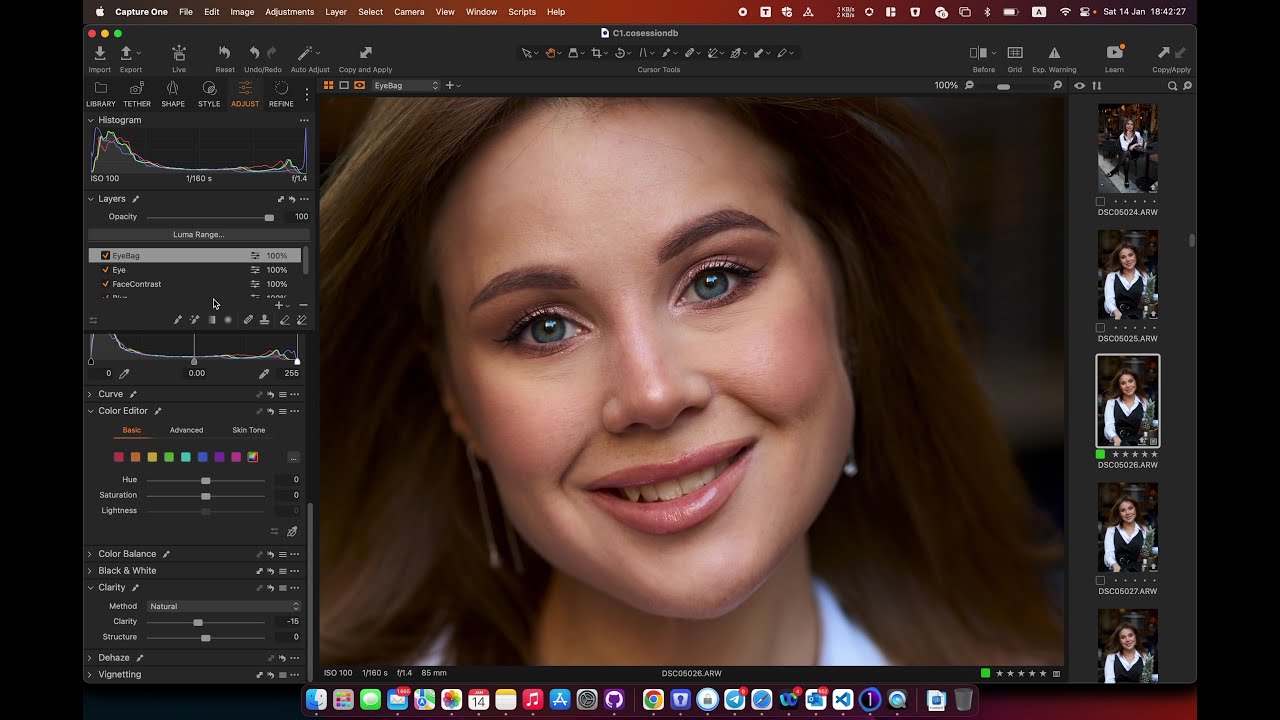Select the Pan hand cursor tool

(551, 53)
